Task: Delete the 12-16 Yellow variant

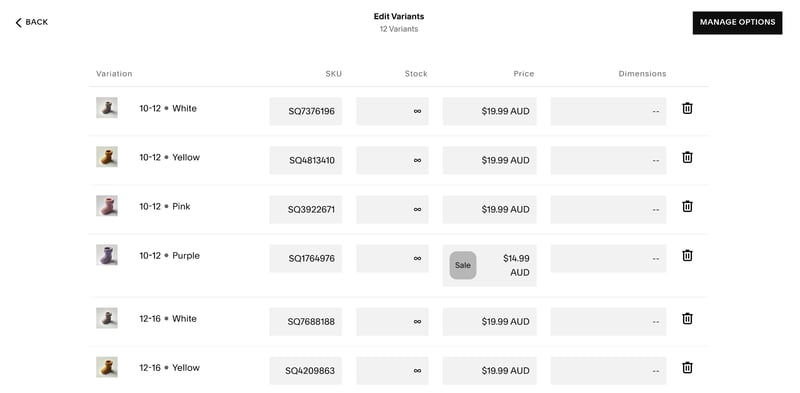Action: (687, 367)
